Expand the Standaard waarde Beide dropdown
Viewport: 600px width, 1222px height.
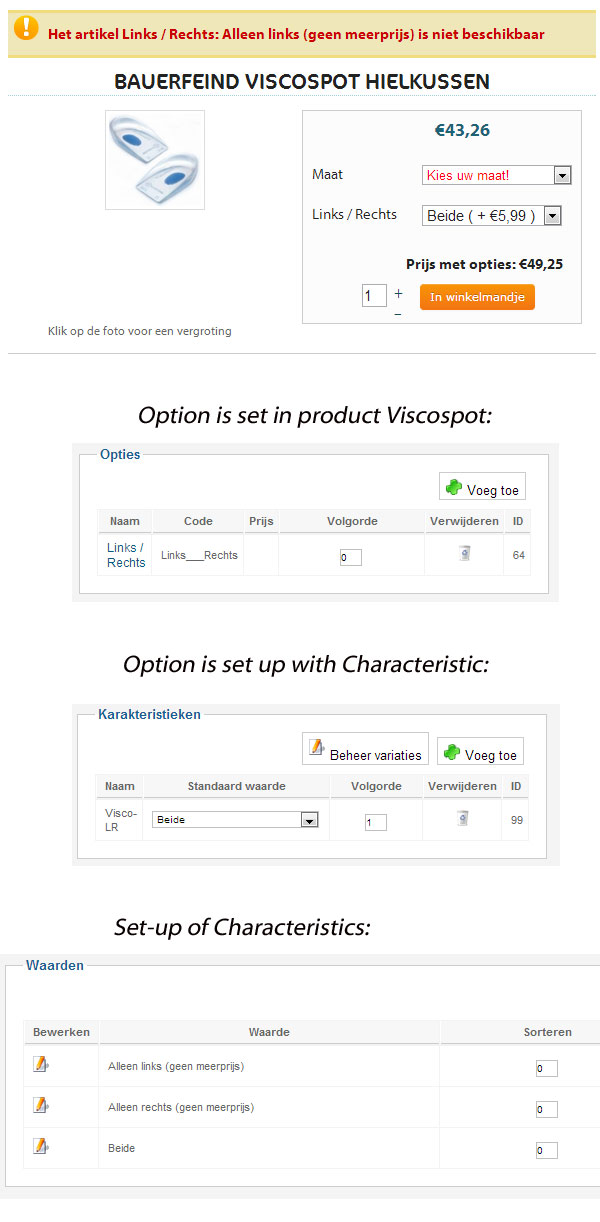point(235,820)
